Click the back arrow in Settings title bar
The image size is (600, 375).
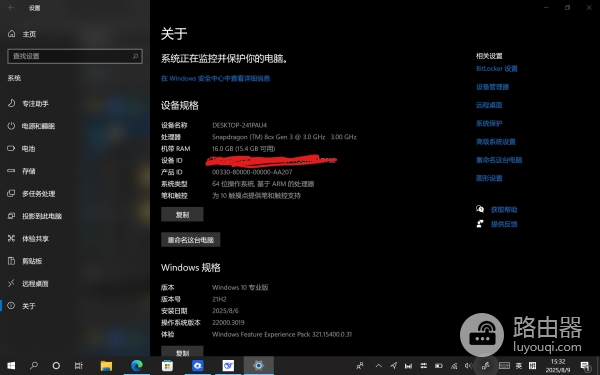click(11, 8)
